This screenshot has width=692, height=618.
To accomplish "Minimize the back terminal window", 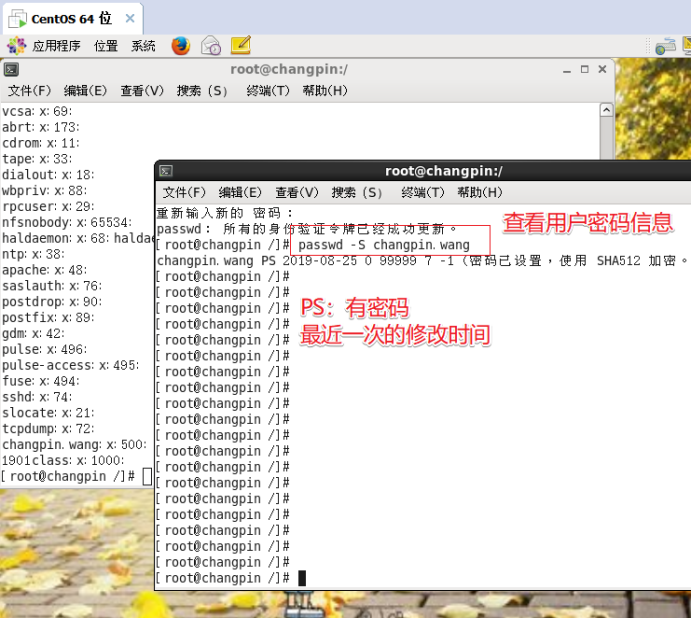I will pyautogui.click(x=567, y=70).
